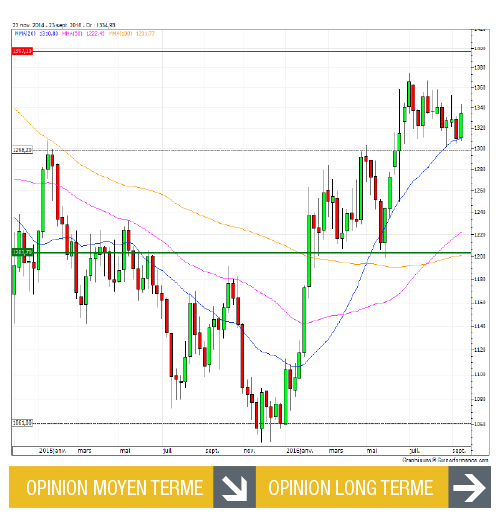
Task: Click the right-pointing arrow icon
Action: (x=469, y=487)
